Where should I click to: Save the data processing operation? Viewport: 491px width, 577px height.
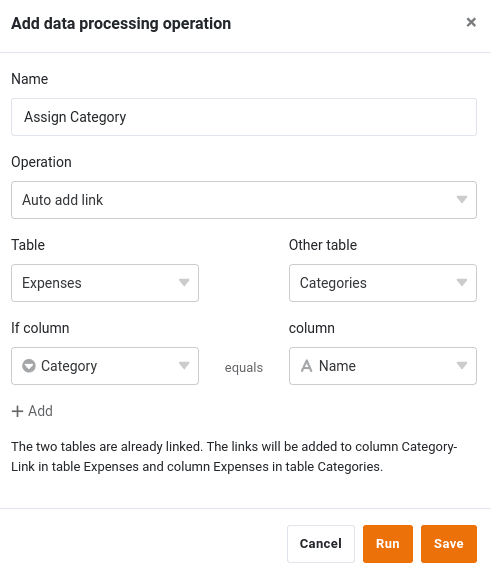coord(449,544)
